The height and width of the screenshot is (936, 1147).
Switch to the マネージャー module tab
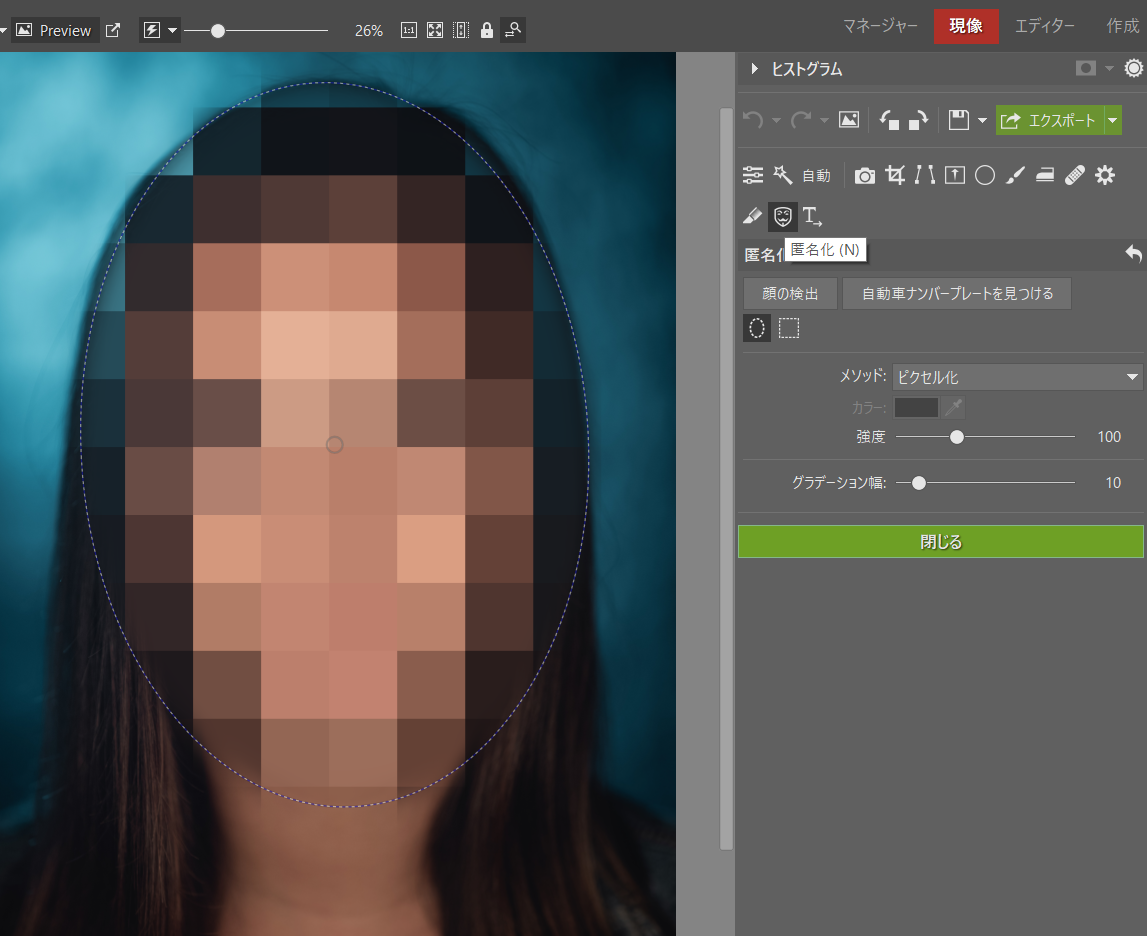tap(880, 26)
